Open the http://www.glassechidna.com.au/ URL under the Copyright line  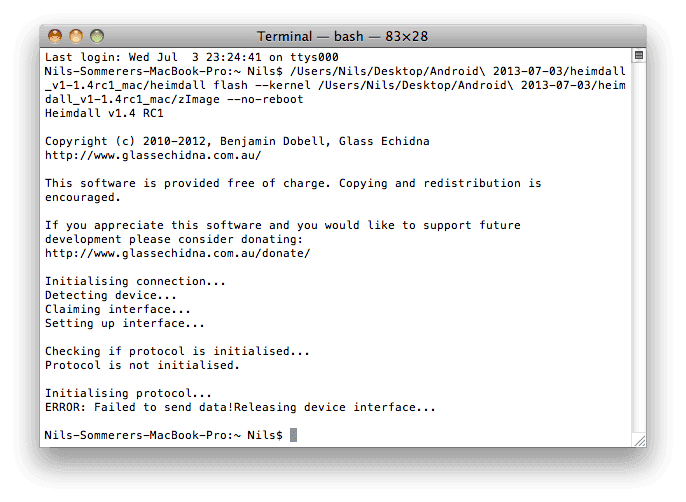153,155
